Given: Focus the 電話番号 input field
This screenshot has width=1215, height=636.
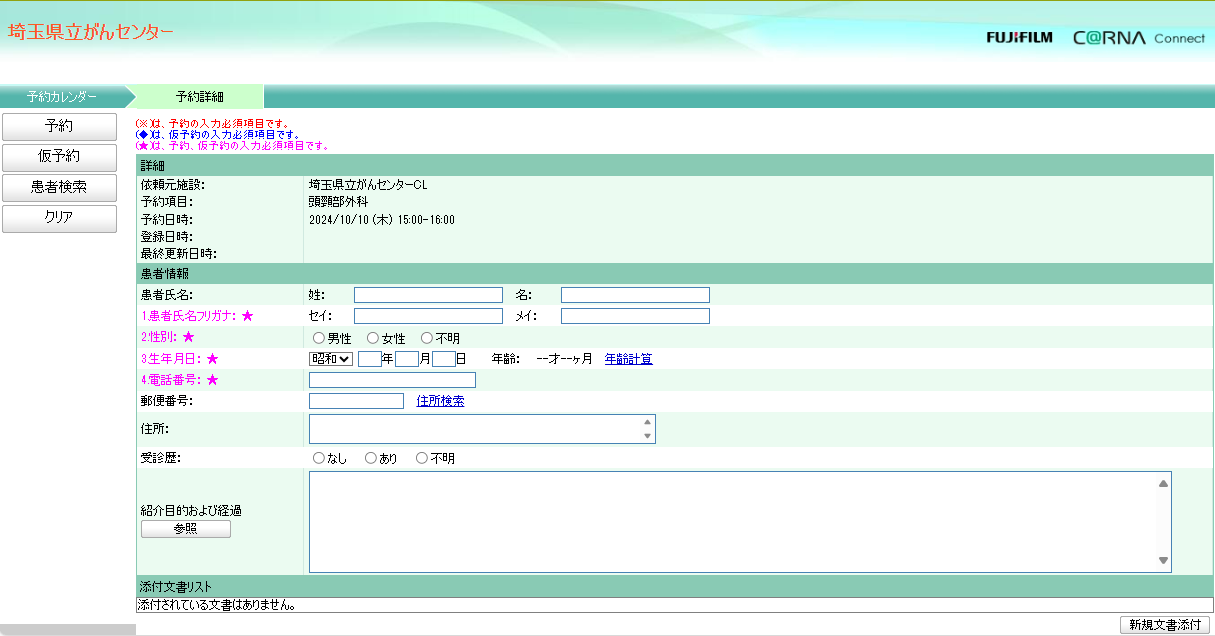Looking at the screenshot, I should click(x=392, y=380).
